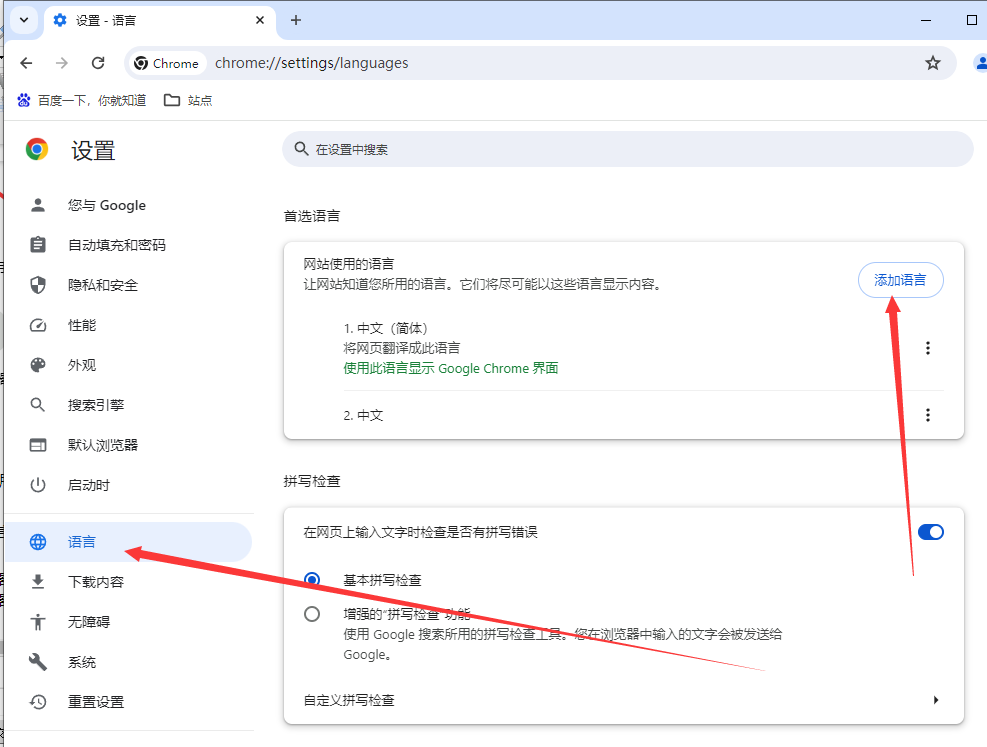
Task: Click the green 使用此语言显示 Google Chrome 界面 text
Action: [451, 368]
